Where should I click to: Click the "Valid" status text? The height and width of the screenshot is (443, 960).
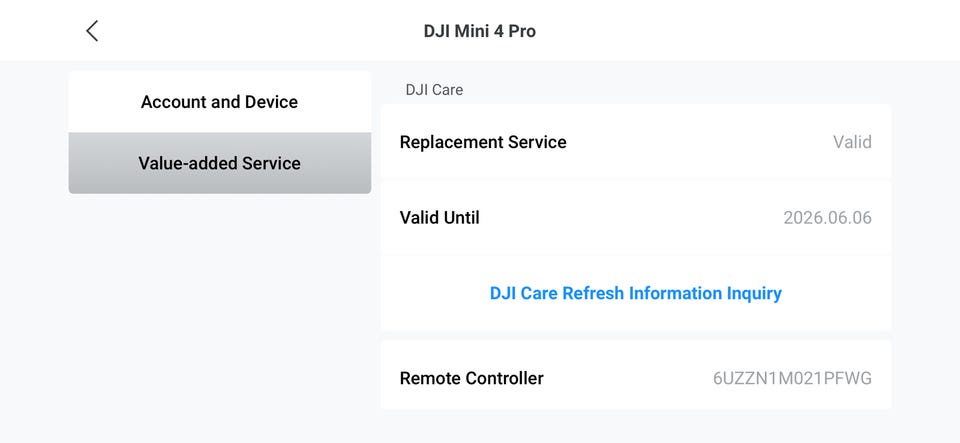coord(852,142)
